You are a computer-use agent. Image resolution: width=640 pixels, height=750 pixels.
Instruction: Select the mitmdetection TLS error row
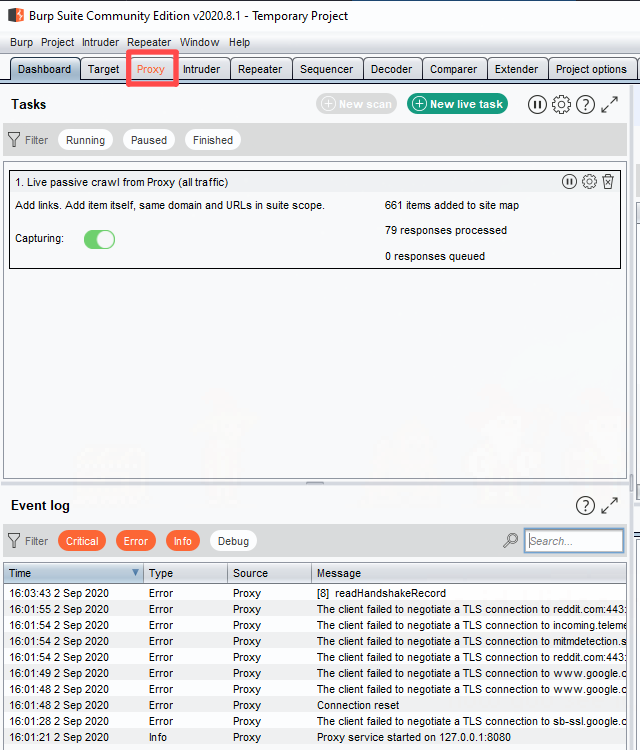pyautogui.click(x=315, y=641)
